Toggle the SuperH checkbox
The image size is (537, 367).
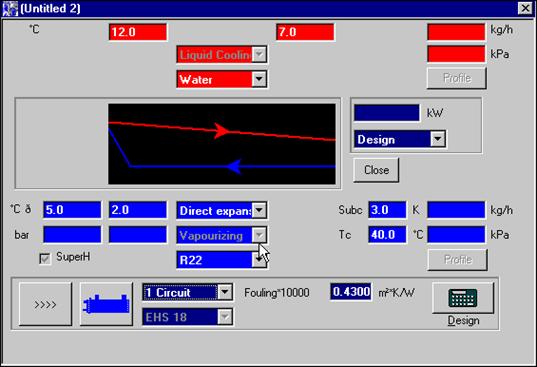(x=45, y=258)
